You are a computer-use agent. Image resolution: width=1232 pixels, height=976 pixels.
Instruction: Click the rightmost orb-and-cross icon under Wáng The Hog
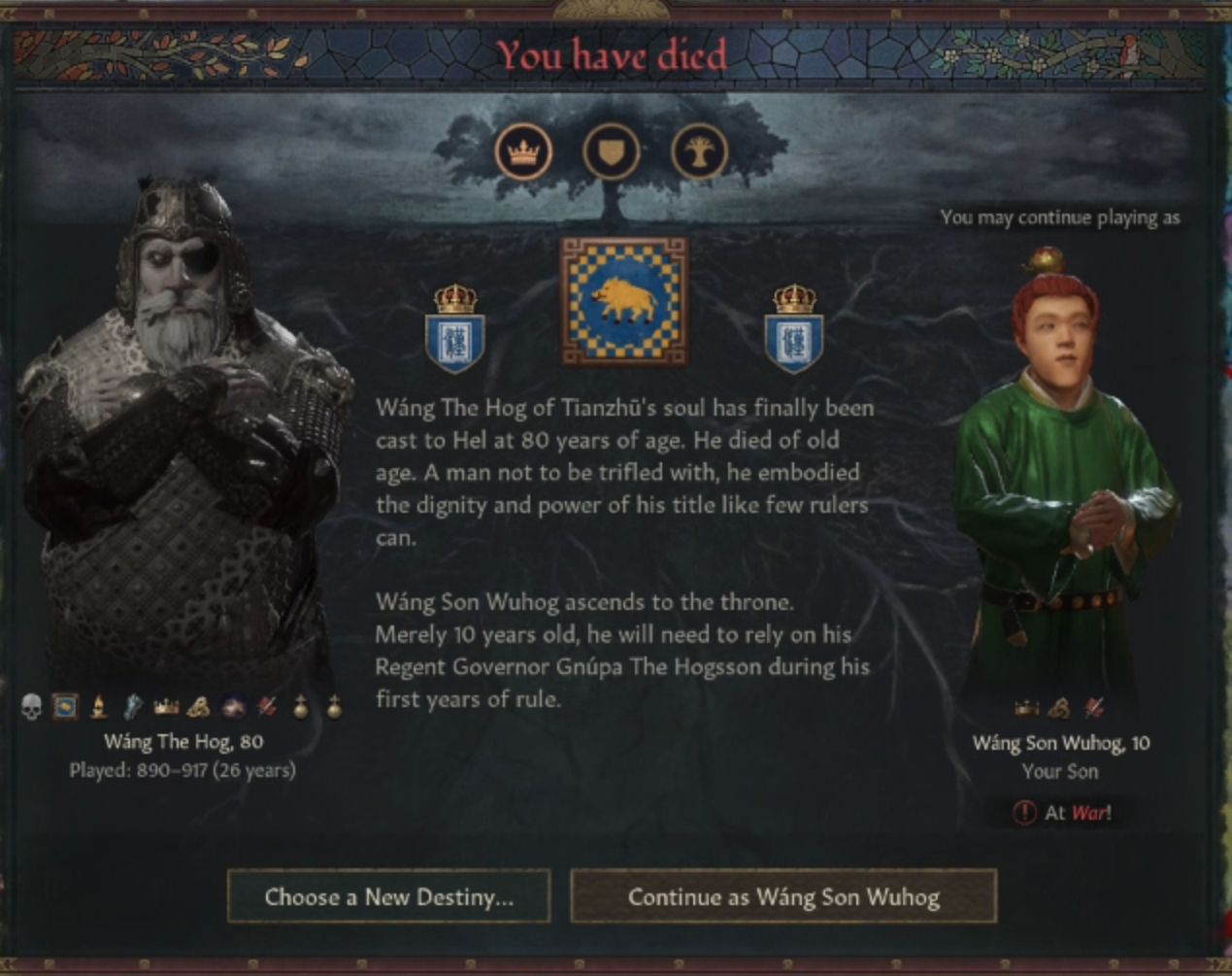point(334,707)
